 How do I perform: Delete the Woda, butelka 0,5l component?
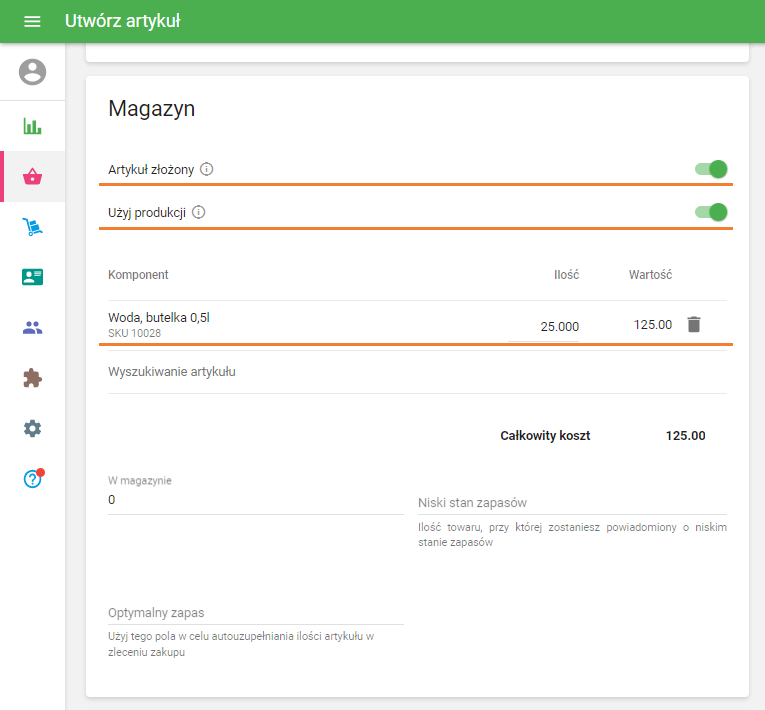694,324
